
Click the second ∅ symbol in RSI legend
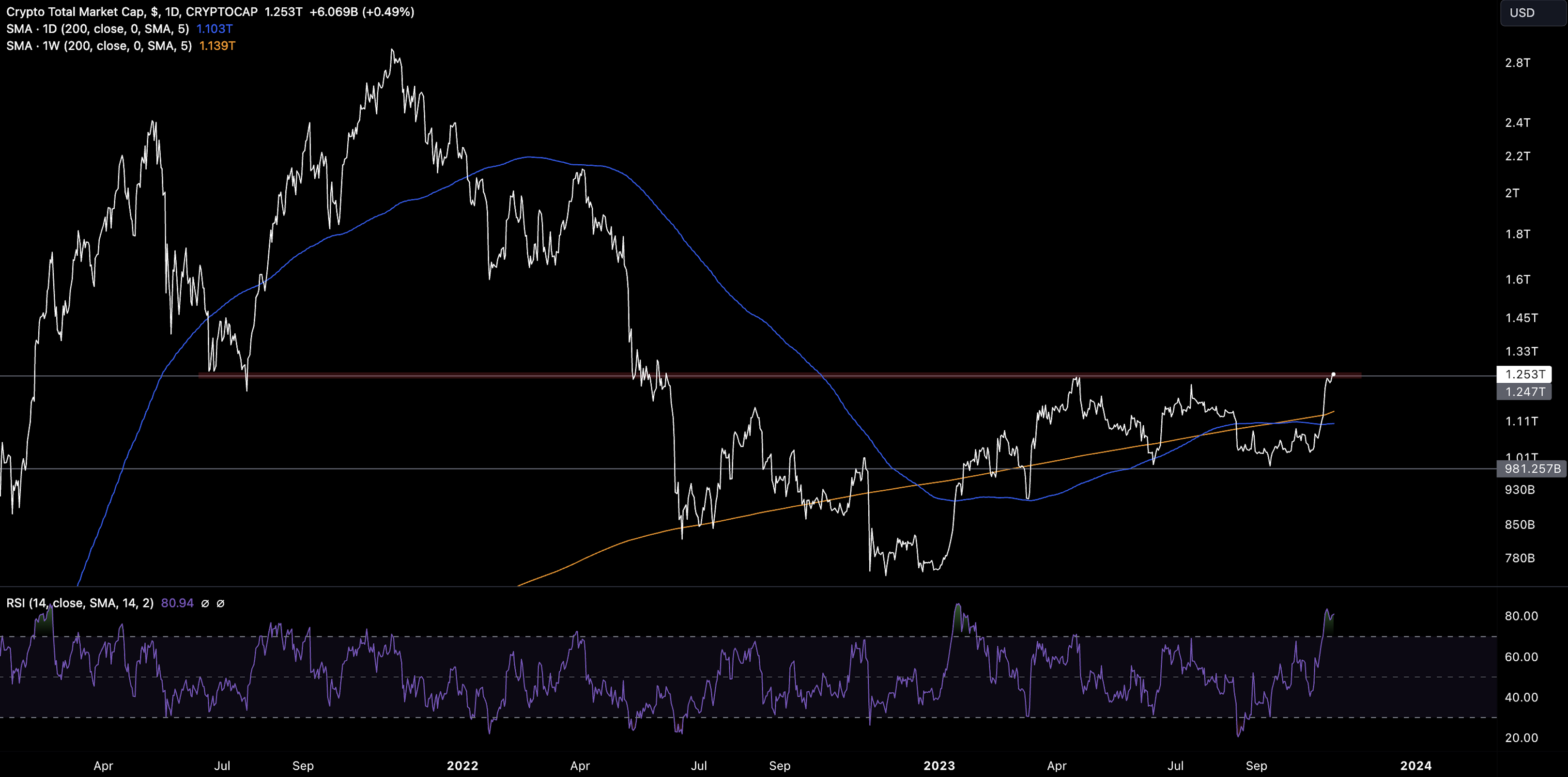point(220,604)
